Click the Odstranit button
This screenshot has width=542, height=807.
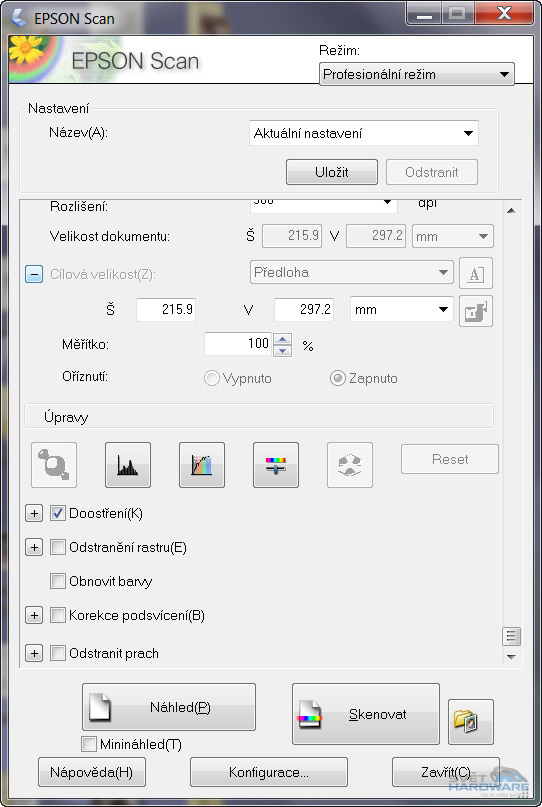click(x=432, y=172)
